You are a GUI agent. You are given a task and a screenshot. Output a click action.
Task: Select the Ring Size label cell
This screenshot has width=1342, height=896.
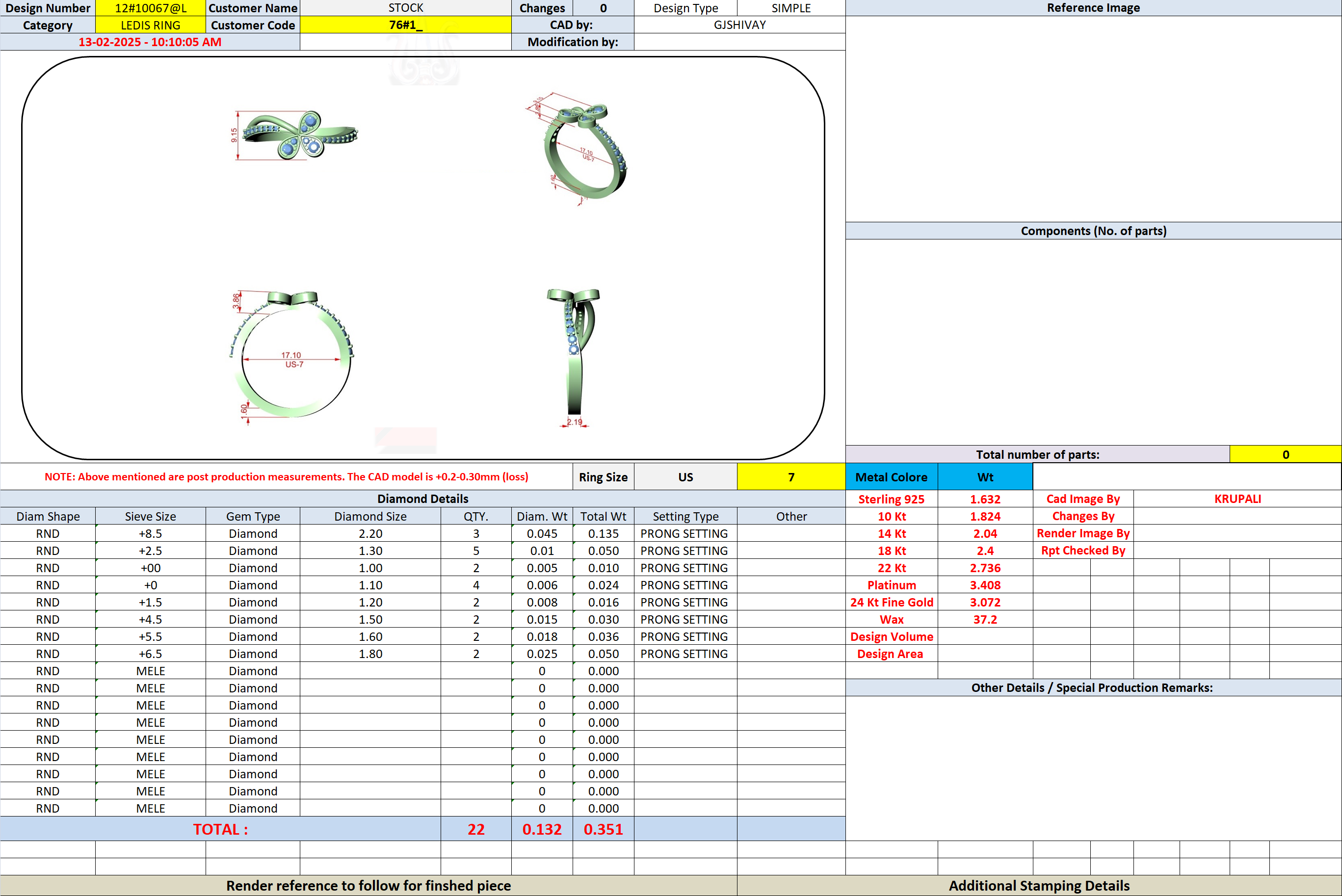[x=604, y=477]
